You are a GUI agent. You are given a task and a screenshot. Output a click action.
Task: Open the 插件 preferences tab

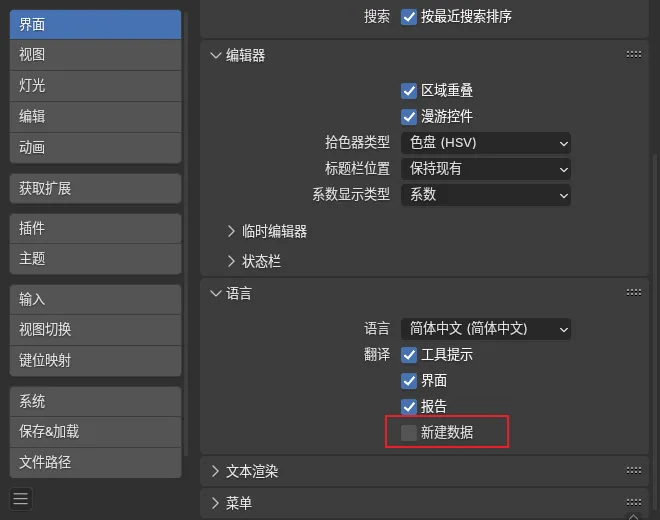point(95,228)
